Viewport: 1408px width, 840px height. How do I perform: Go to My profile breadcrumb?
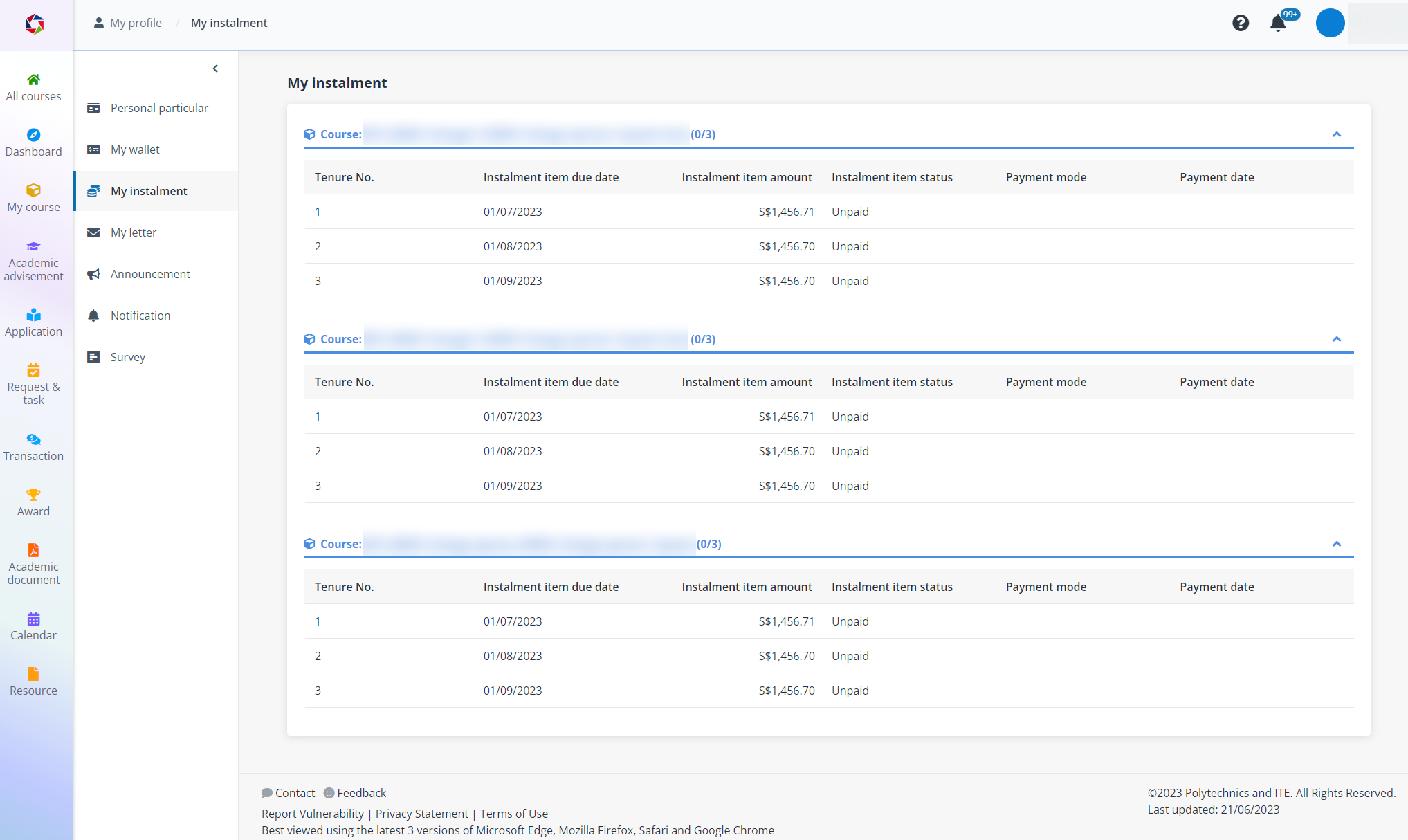point(128,23)
